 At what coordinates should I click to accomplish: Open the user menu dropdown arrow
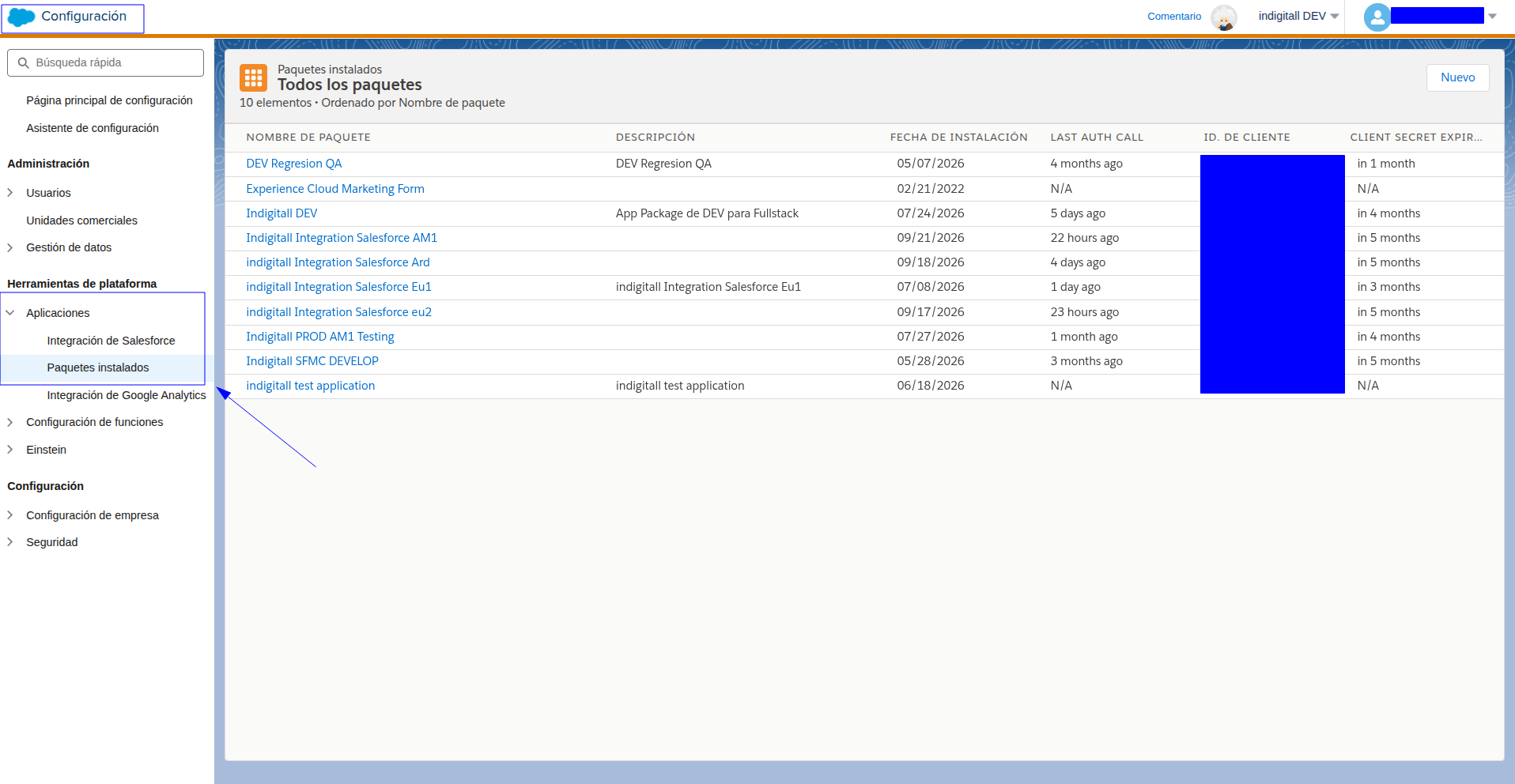click(1492, 16)
